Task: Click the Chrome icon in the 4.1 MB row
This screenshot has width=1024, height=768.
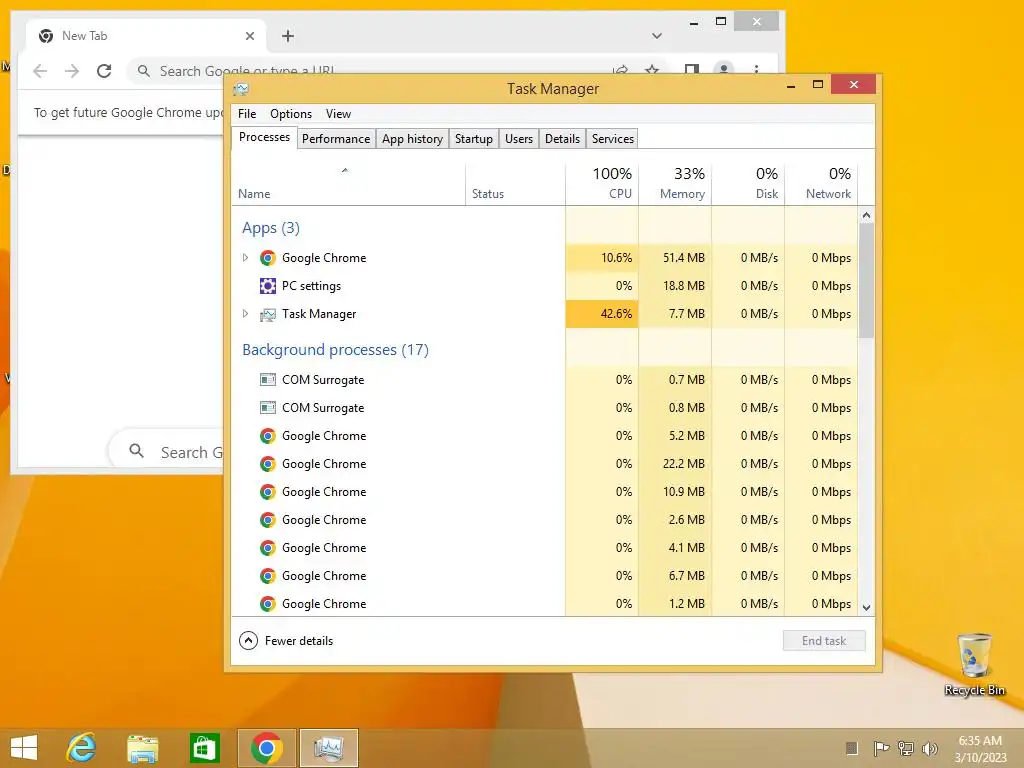Action: coord(267,548)
